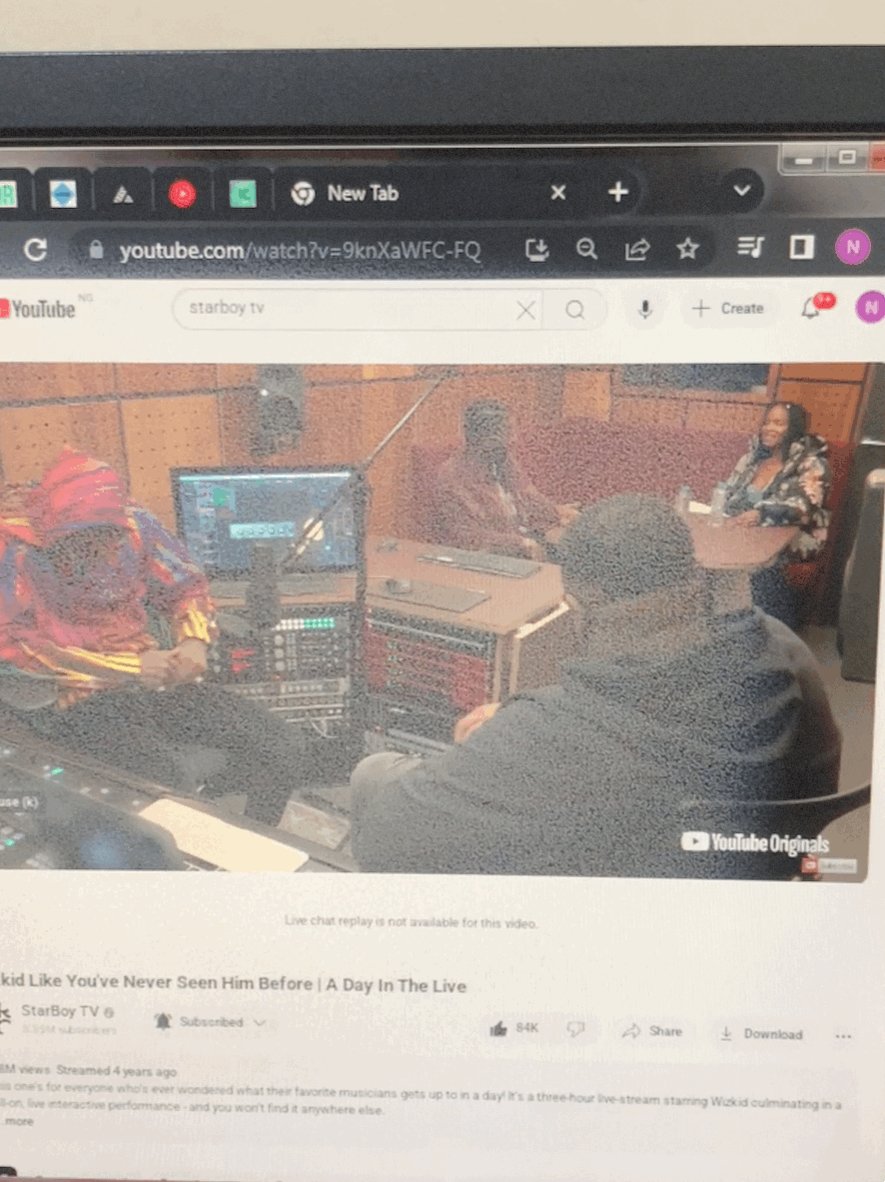Open Chrome profile avatar N
The image size is (885, 1182).
[x=853, y=247]
